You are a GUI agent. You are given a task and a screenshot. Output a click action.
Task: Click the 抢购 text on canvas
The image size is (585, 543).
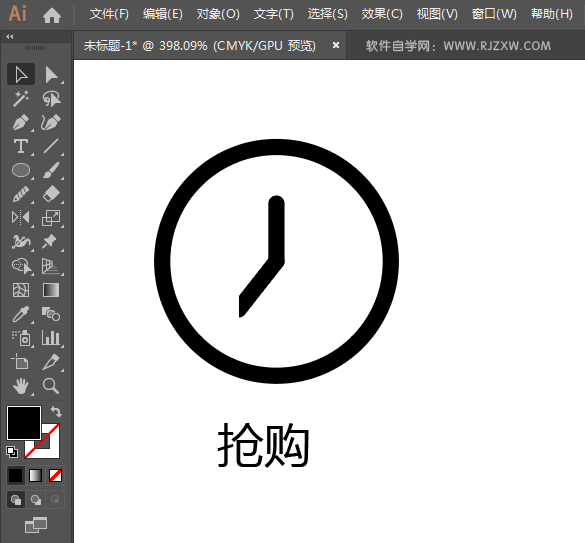263,445
